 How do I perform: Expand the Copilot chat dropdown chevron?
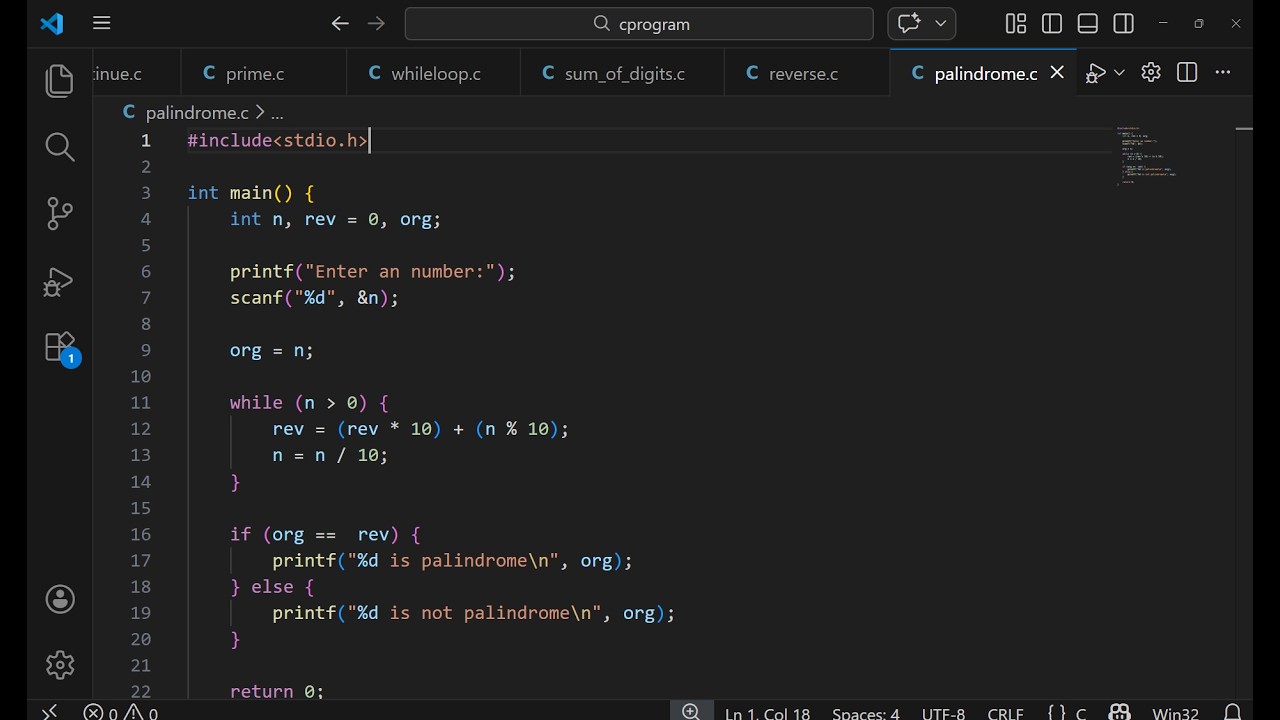tap(941, 23)
